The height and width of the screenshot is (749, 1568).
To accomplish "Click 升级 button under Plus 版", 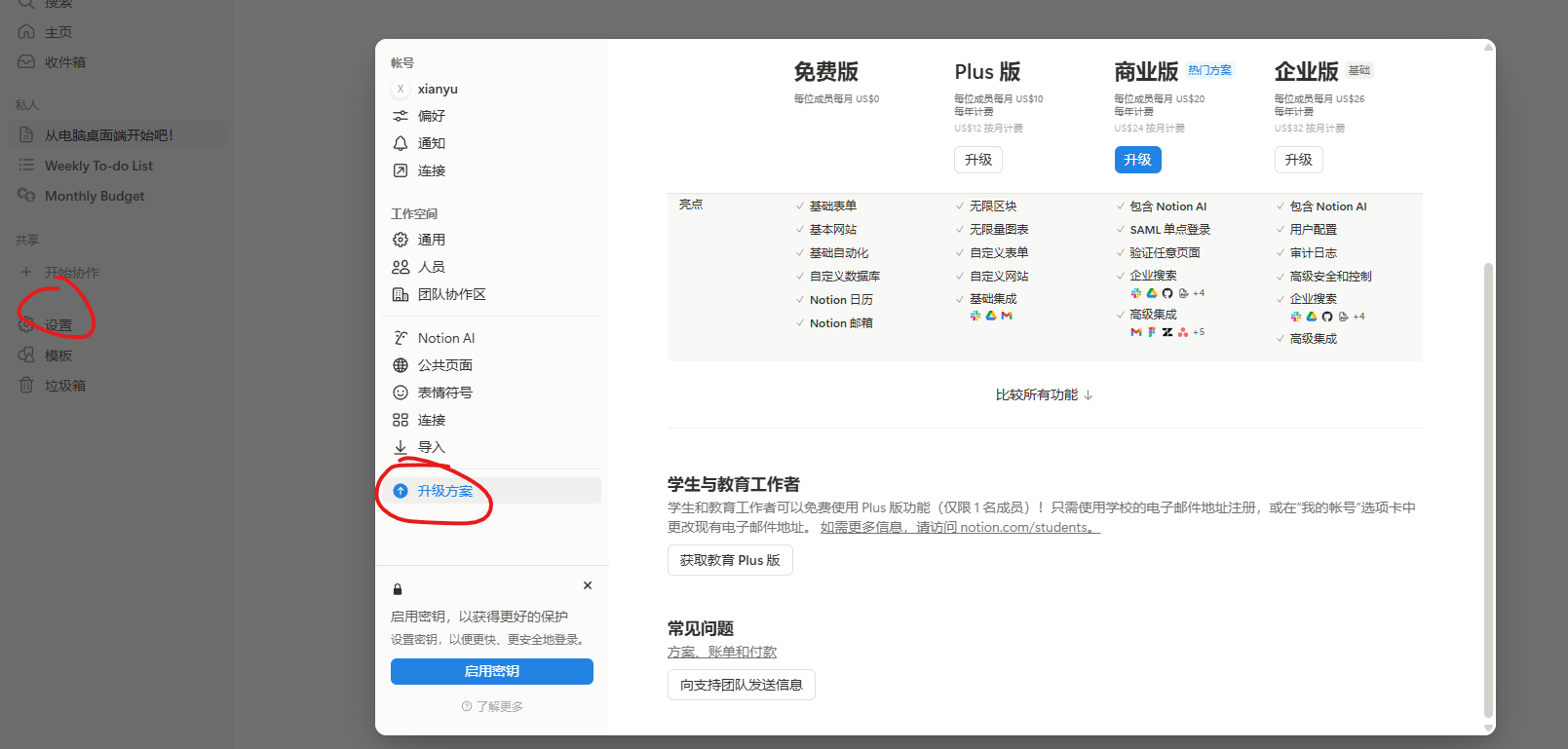I will click(x=977, y=160).
